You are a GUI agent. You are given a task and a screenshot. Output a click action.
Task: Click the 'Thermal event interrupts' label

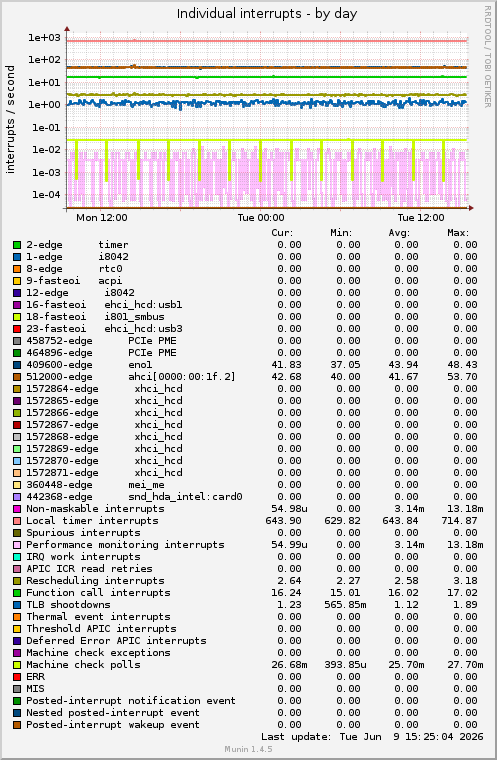tap(98, 617)
